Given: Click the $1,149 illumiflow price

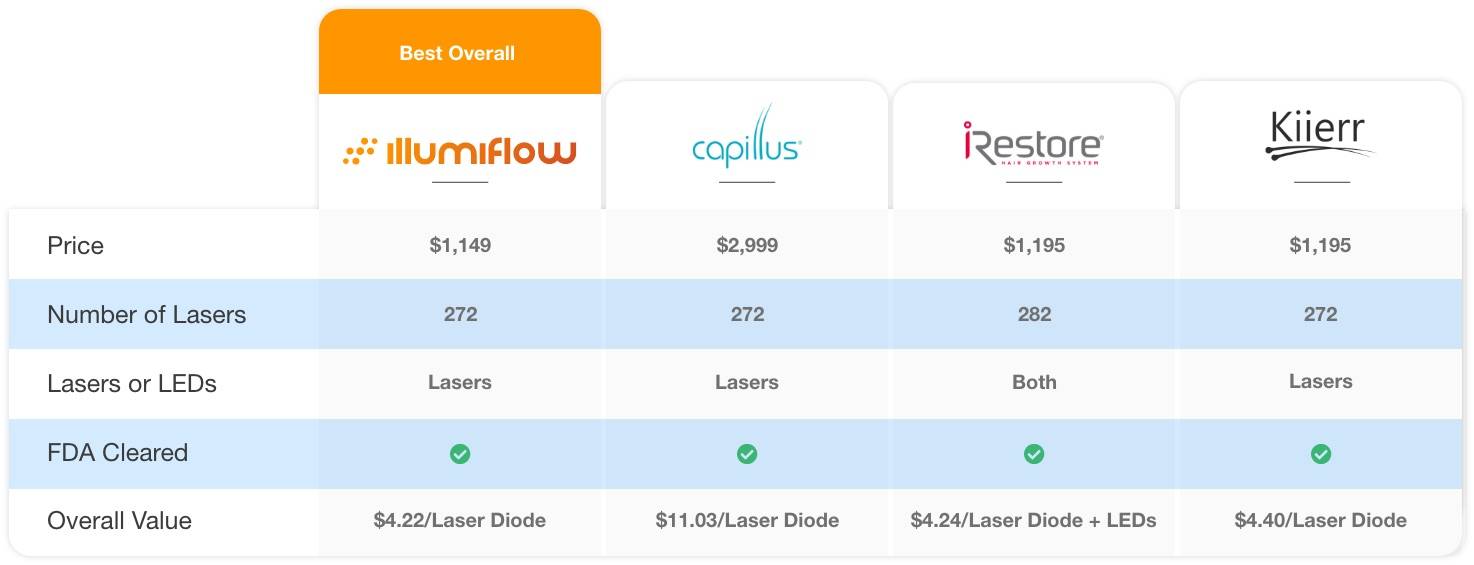Looking at the screenshot, I should point(460,246).
